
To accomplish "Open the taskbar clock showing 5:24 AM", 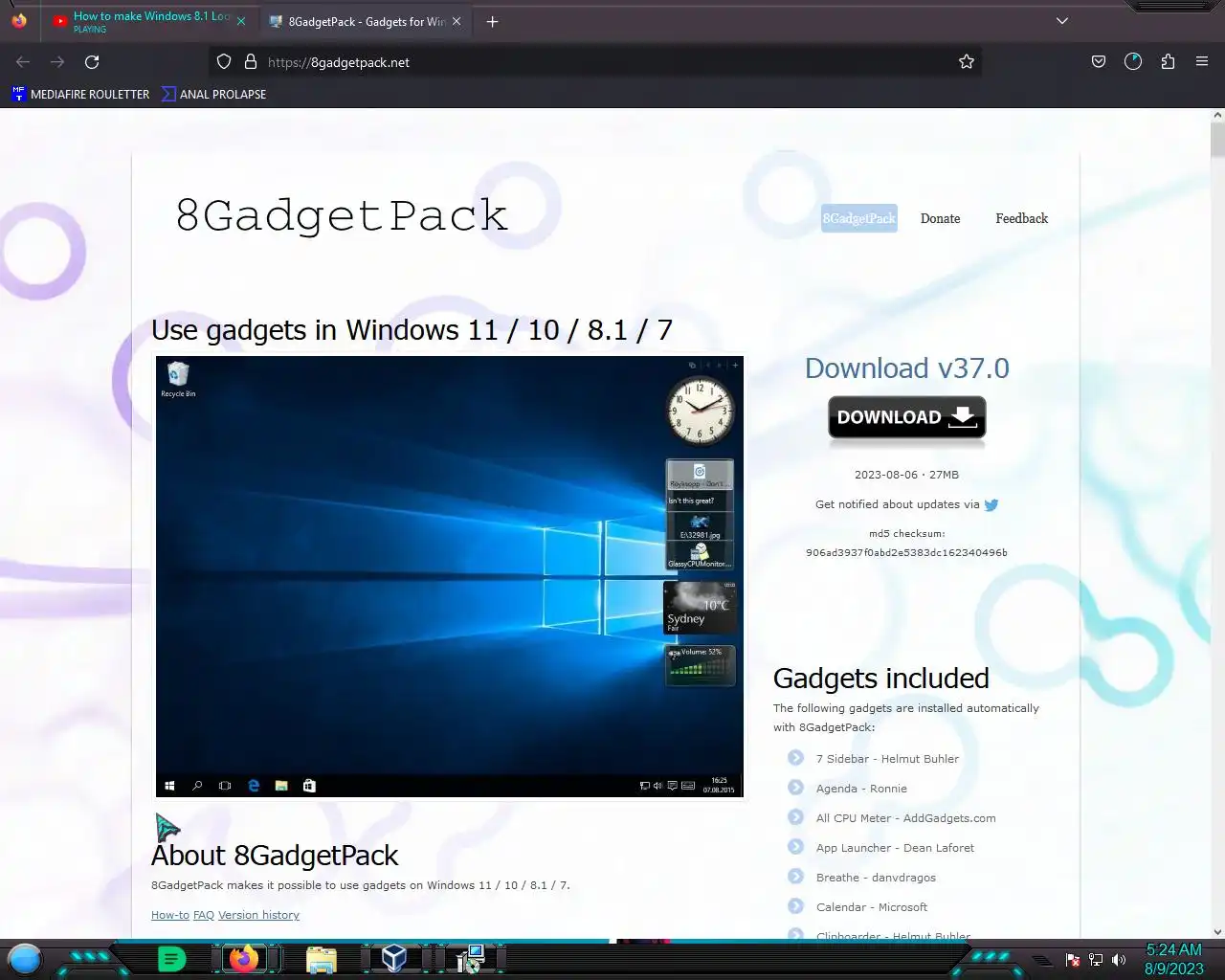I will (1174, 959).
